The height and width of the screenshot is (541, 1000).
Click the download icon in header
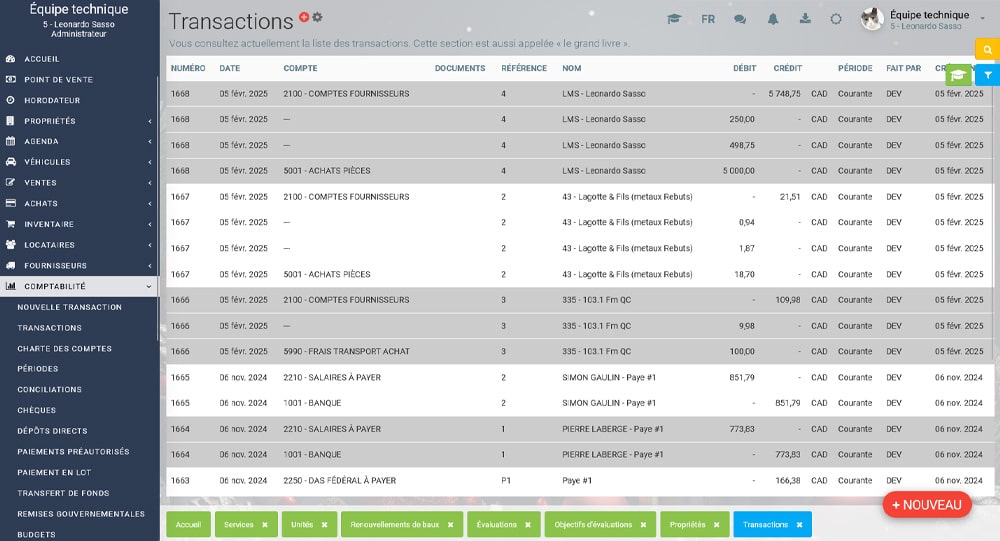(804, 19)
